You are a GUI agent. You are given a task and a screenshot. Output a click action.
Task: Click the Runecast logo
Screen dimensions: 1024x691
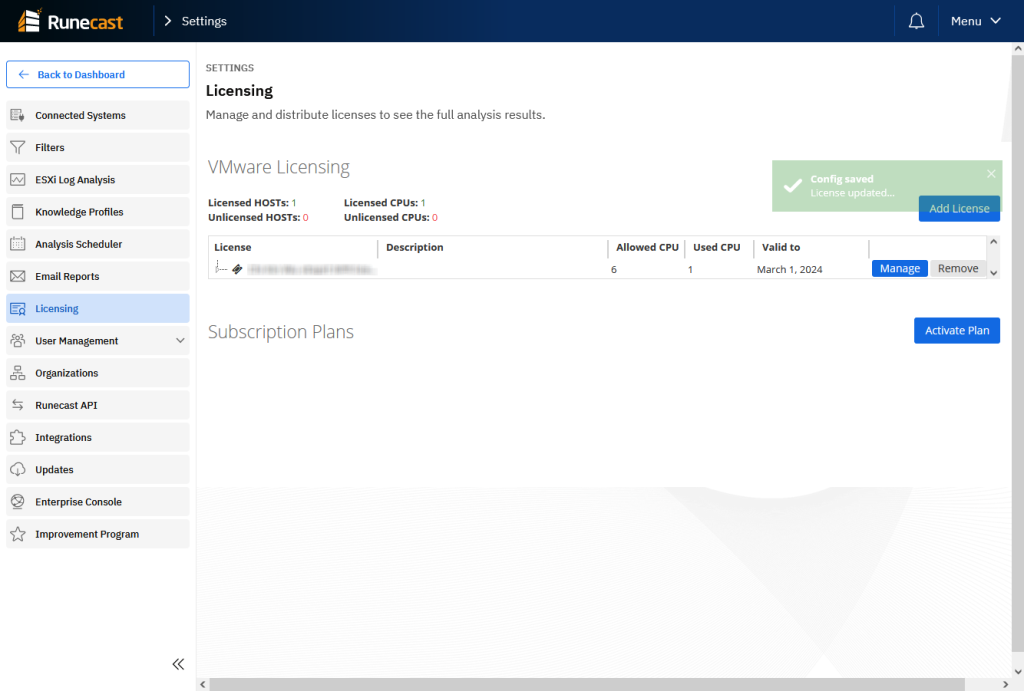(x=71, y=21)
